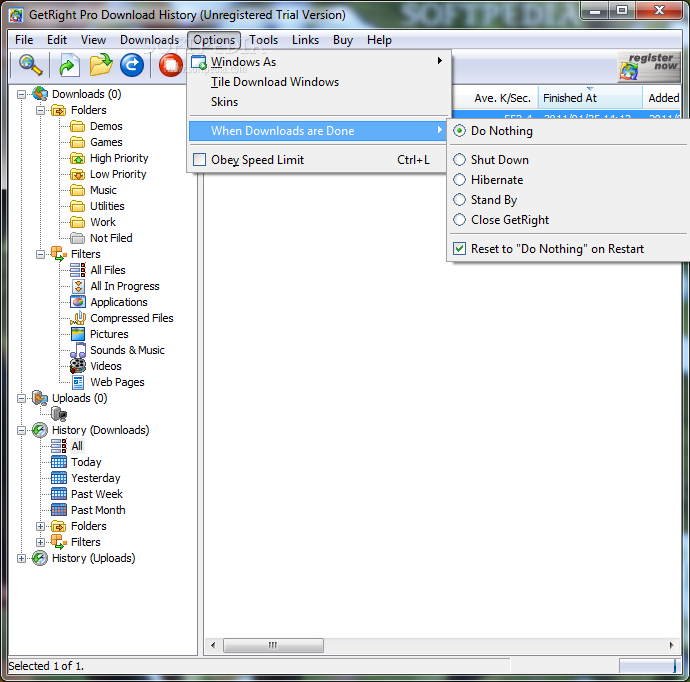Viewport: 690px width, 682px height.
Task: Collapse the Folders node under Downloads
Action: (40, 110)
